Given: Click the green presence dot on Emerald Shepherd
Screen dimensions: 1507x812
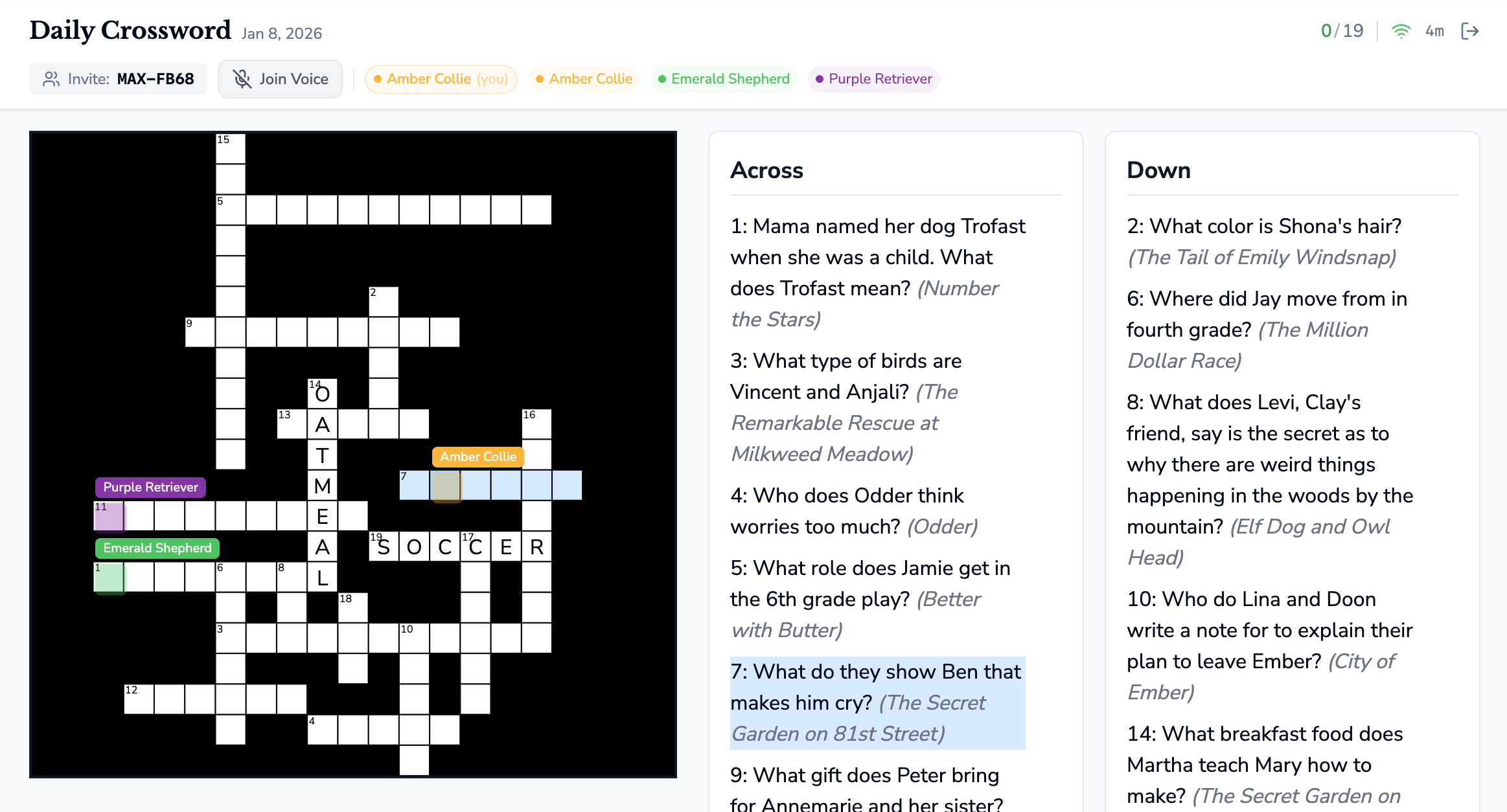Looking at the screenshot, I should tap(661, 79).
